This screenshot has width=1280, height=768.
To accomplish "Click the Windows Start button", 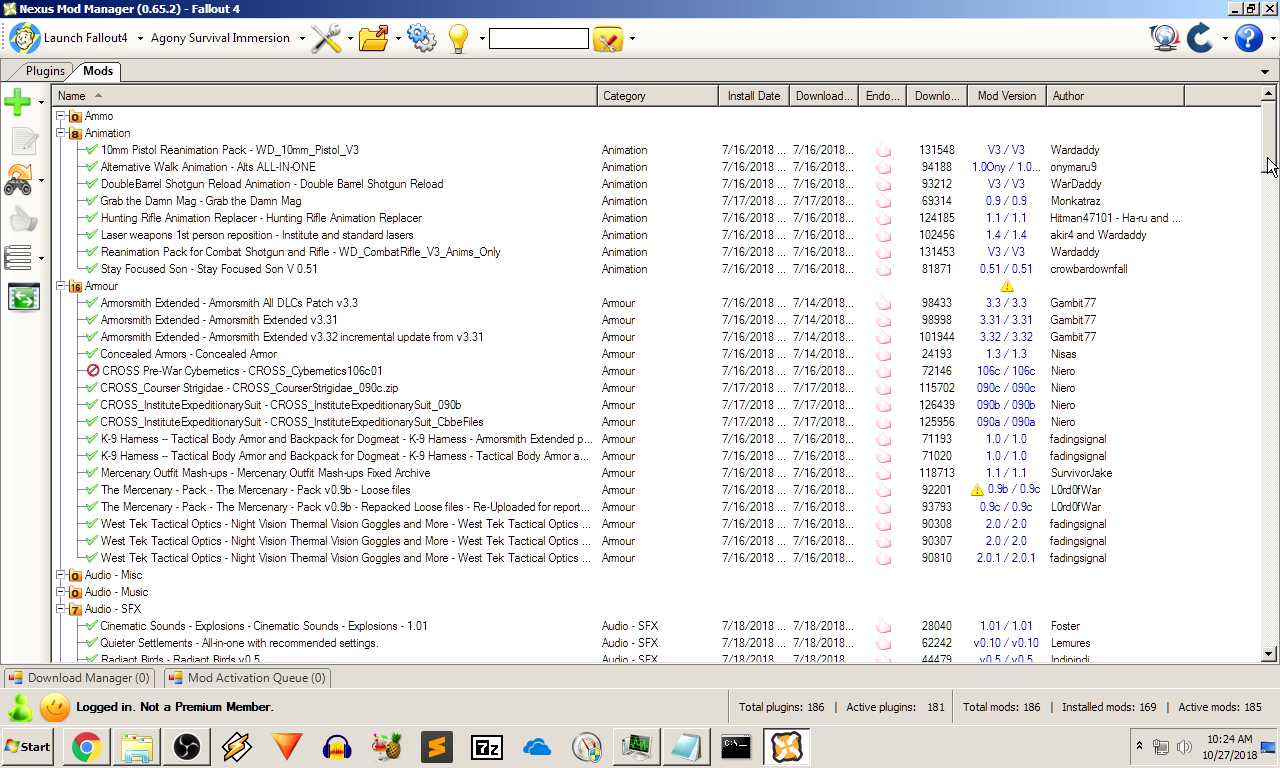I will click(29, 747).
